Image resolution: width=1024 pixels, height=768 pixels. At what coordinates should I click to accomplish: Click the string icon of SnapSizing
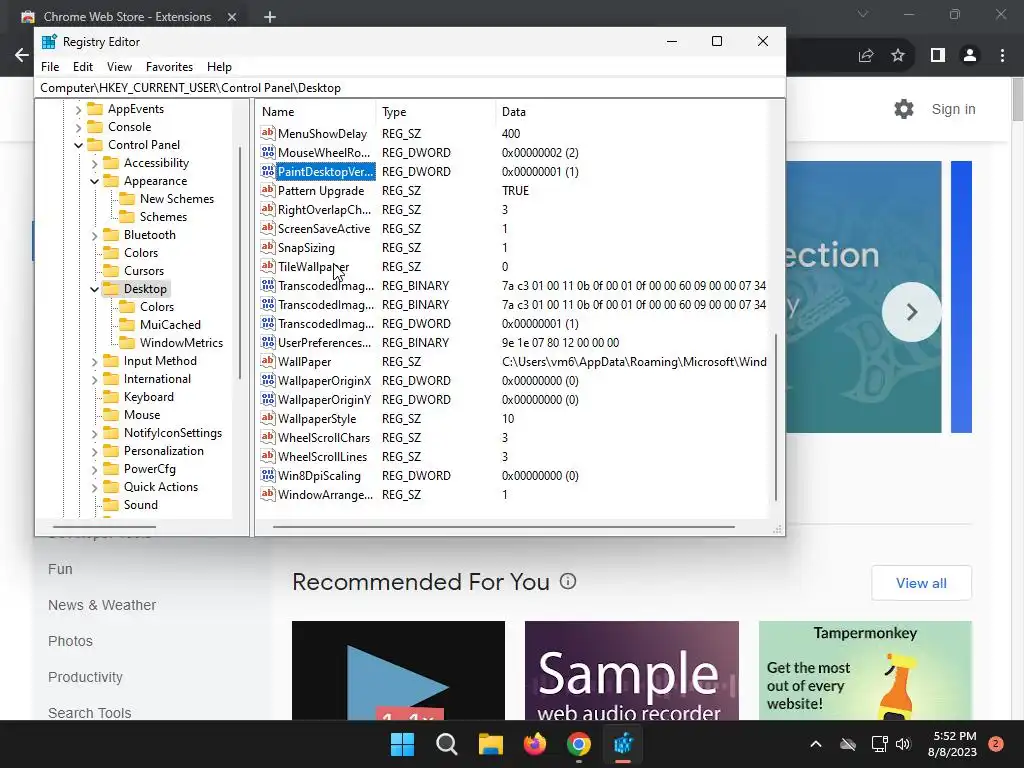pyautogui.click(x=268, y=247)
